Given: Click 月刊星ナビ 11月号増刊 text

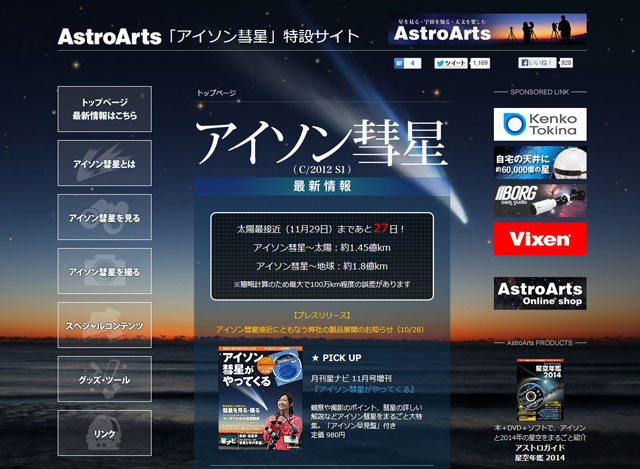Looking at the screenshot, I should [351, 378].
